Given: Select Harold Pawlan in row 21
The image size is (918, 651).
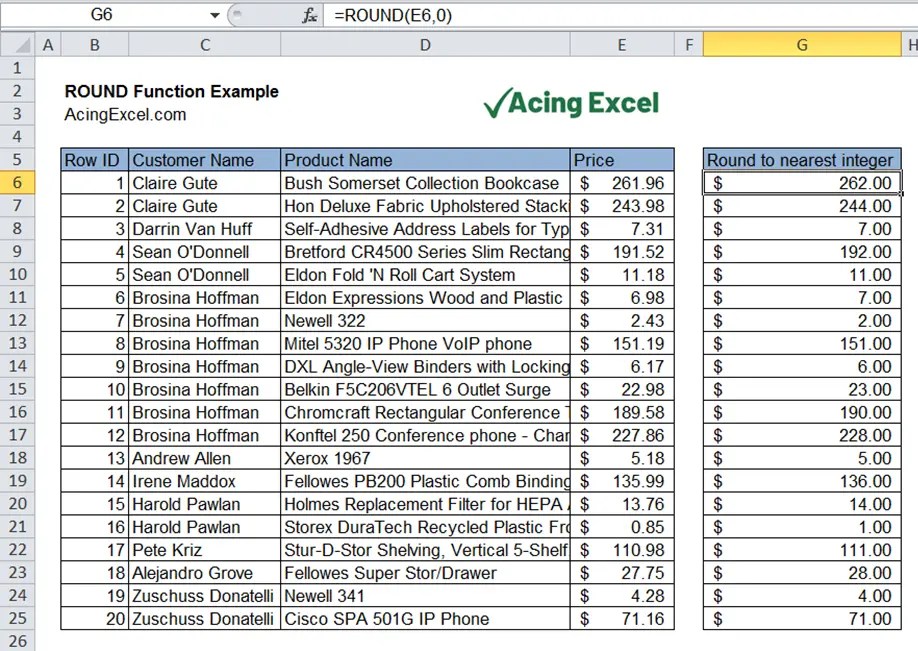Looking at the screenshot, I should pos(204,527).
